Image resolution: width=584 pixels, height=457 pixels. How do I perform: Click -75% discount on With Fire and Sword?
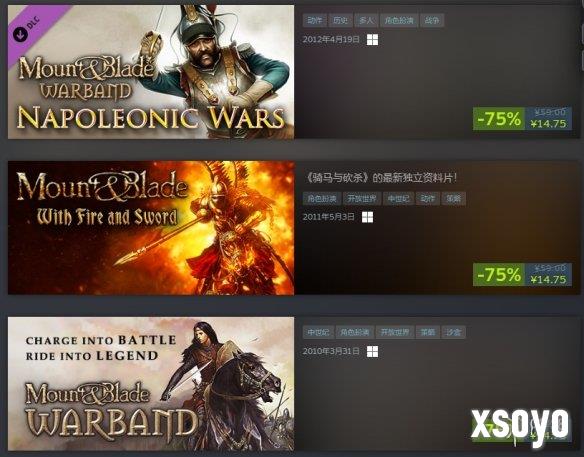[499, 274]
